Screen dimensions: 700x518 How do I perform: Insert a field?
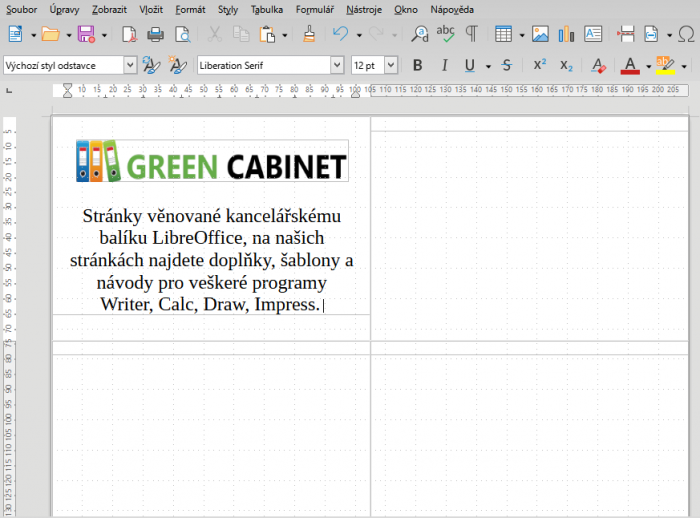tap(651, 34)
